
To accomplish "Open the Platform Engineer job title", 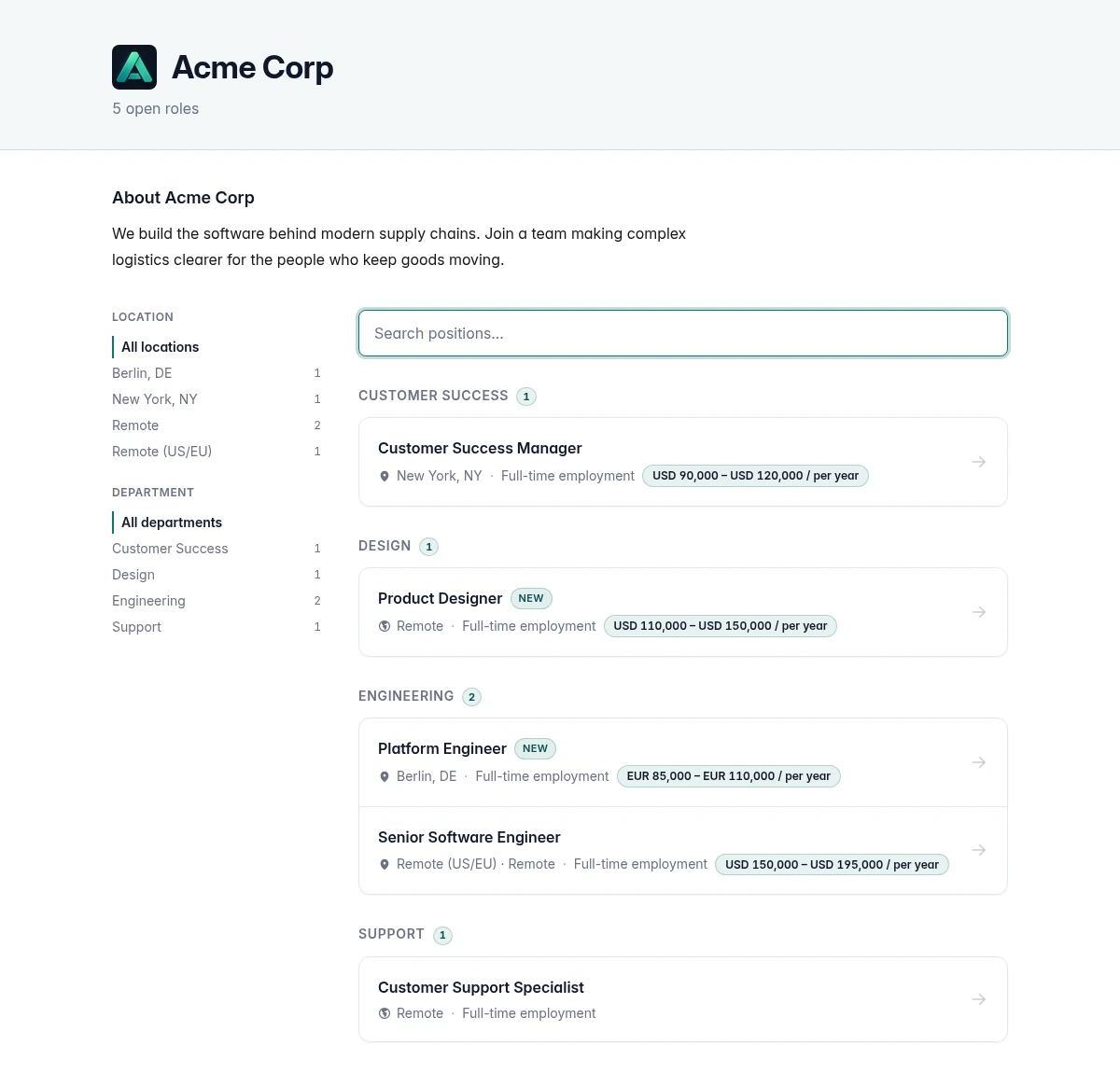I will coord(441,748).
